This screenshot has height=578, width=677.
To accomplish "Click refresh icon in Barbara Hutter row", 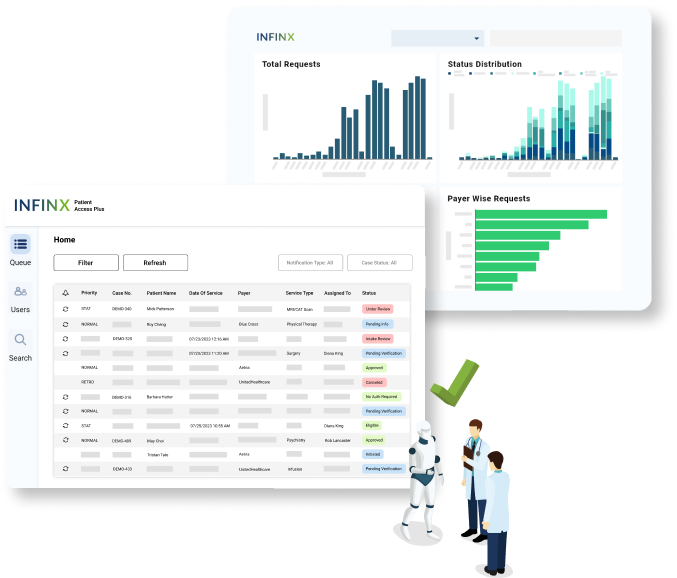I will 66,397.
